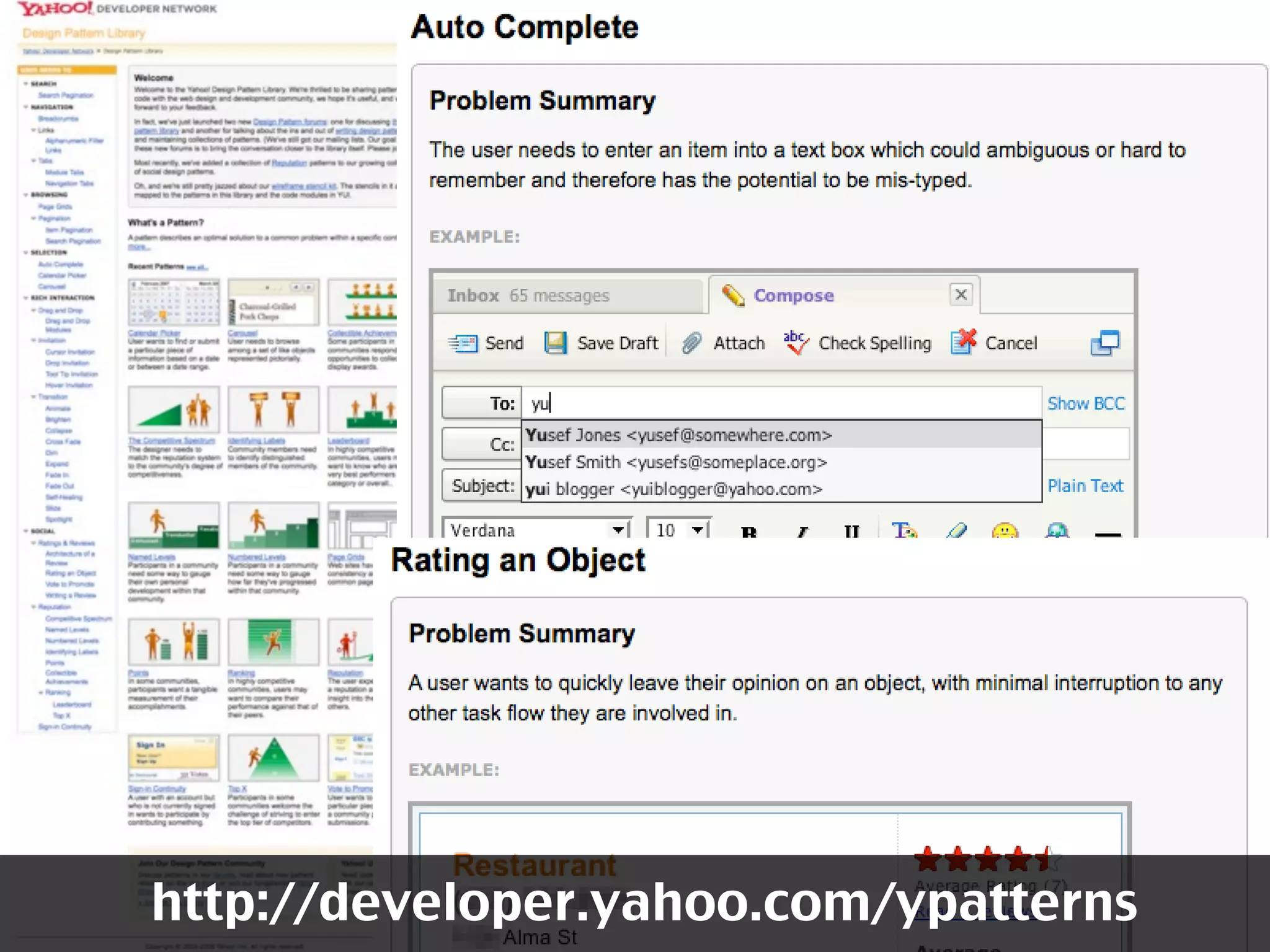Click the wireframe stencil kit link

[x=304, y=186]
